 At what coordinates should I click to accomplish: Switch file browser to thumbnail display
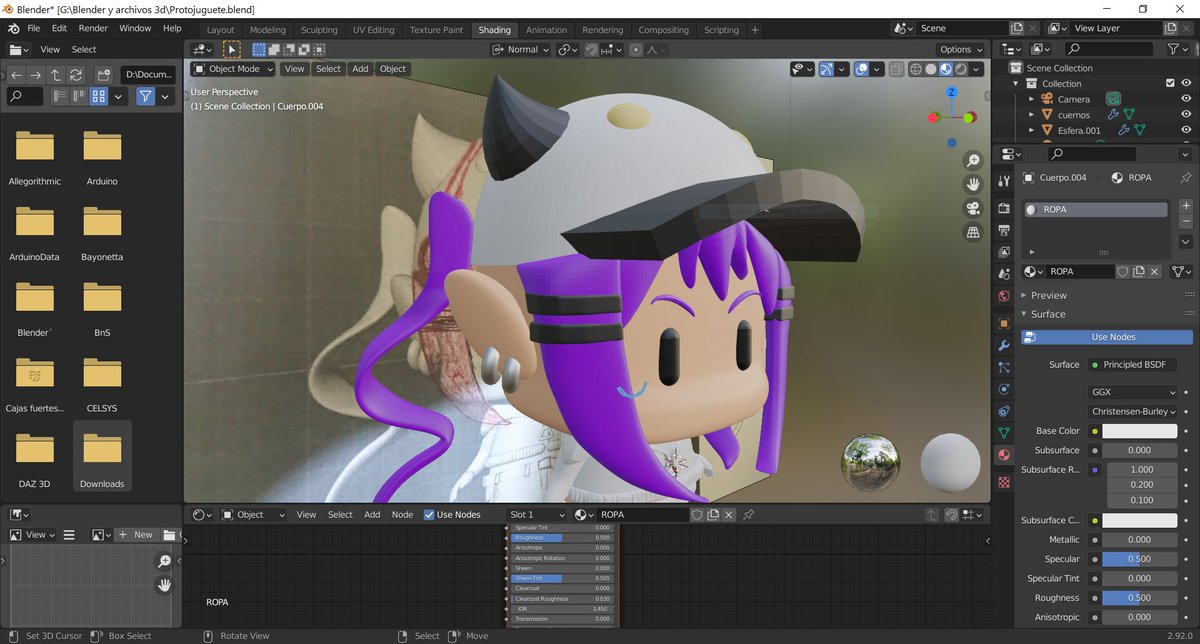[x=99, y=96]
